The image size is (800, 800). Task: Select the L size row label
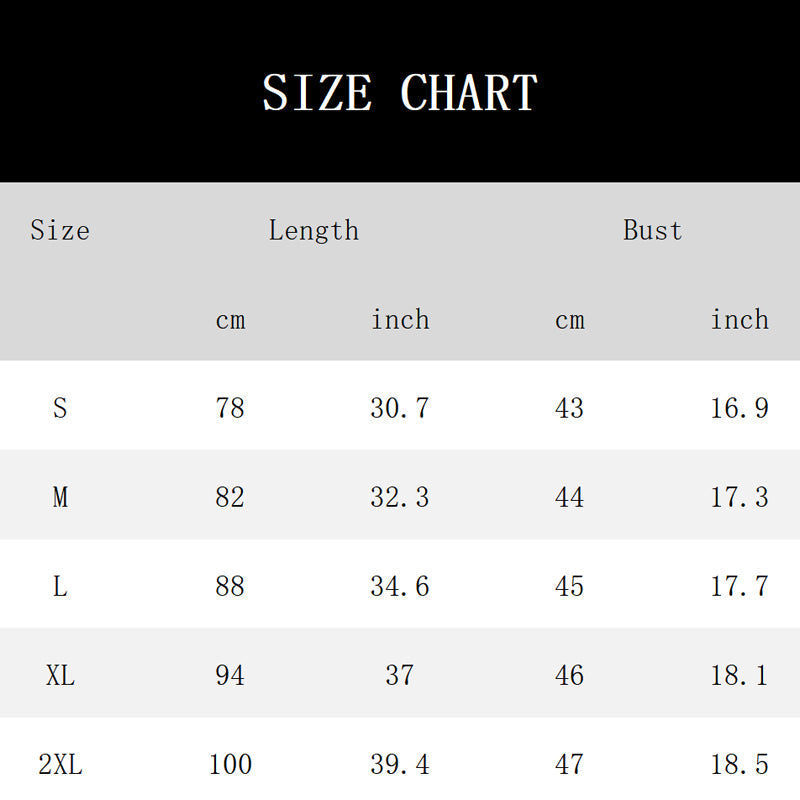pos(60,586)
